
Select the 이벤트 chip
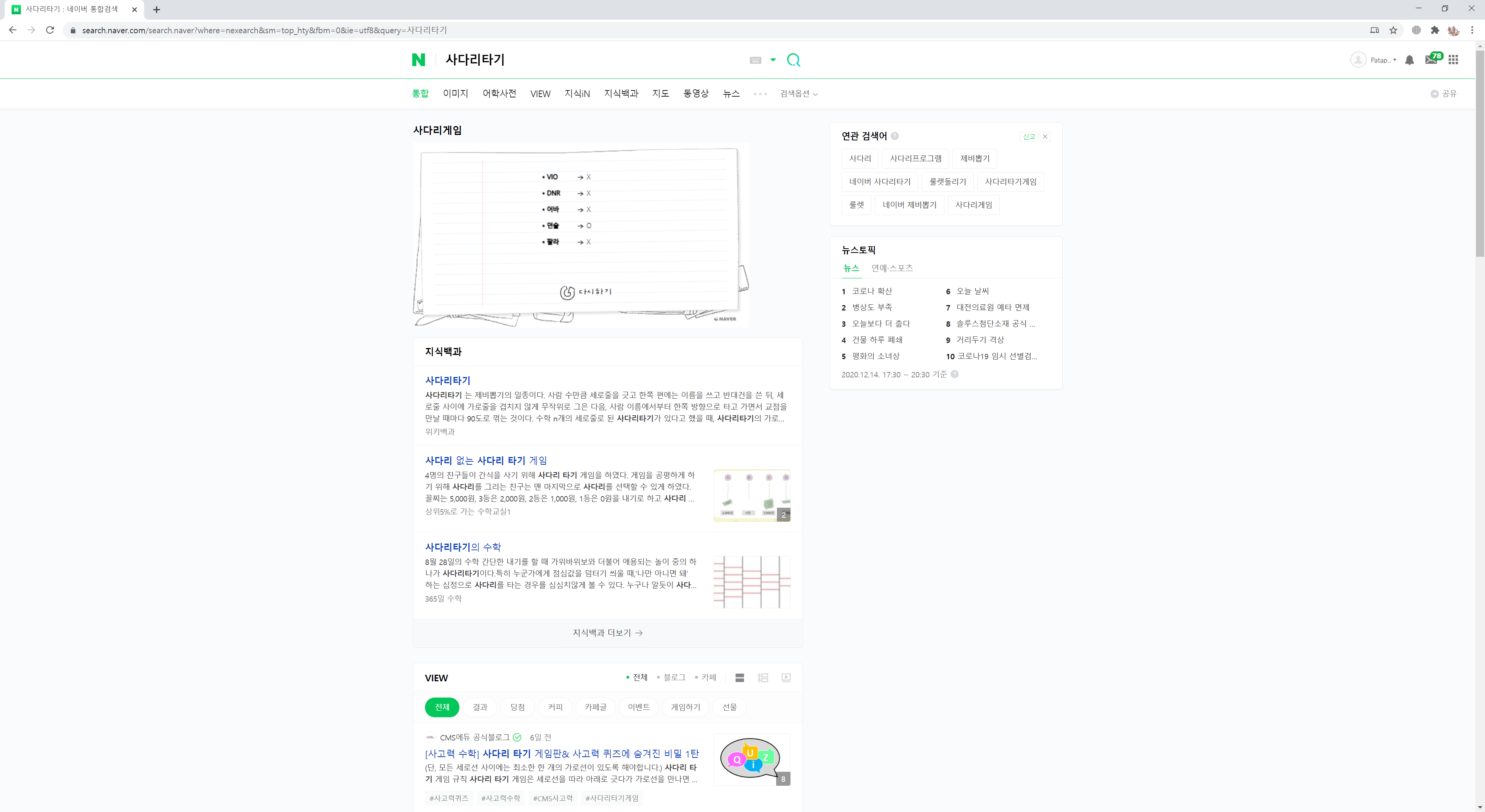639,707
